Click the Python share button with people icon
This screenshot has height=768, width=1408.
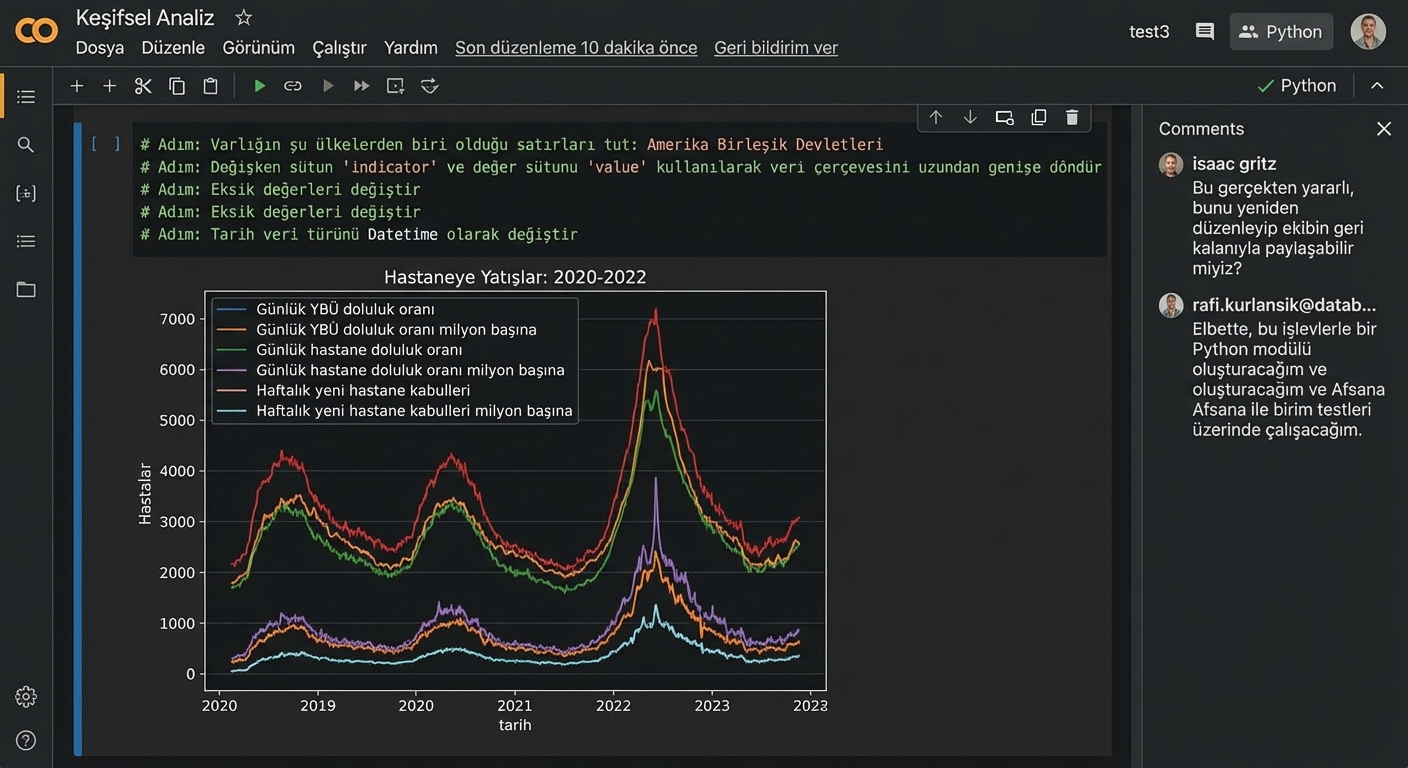coord(1281,32)
